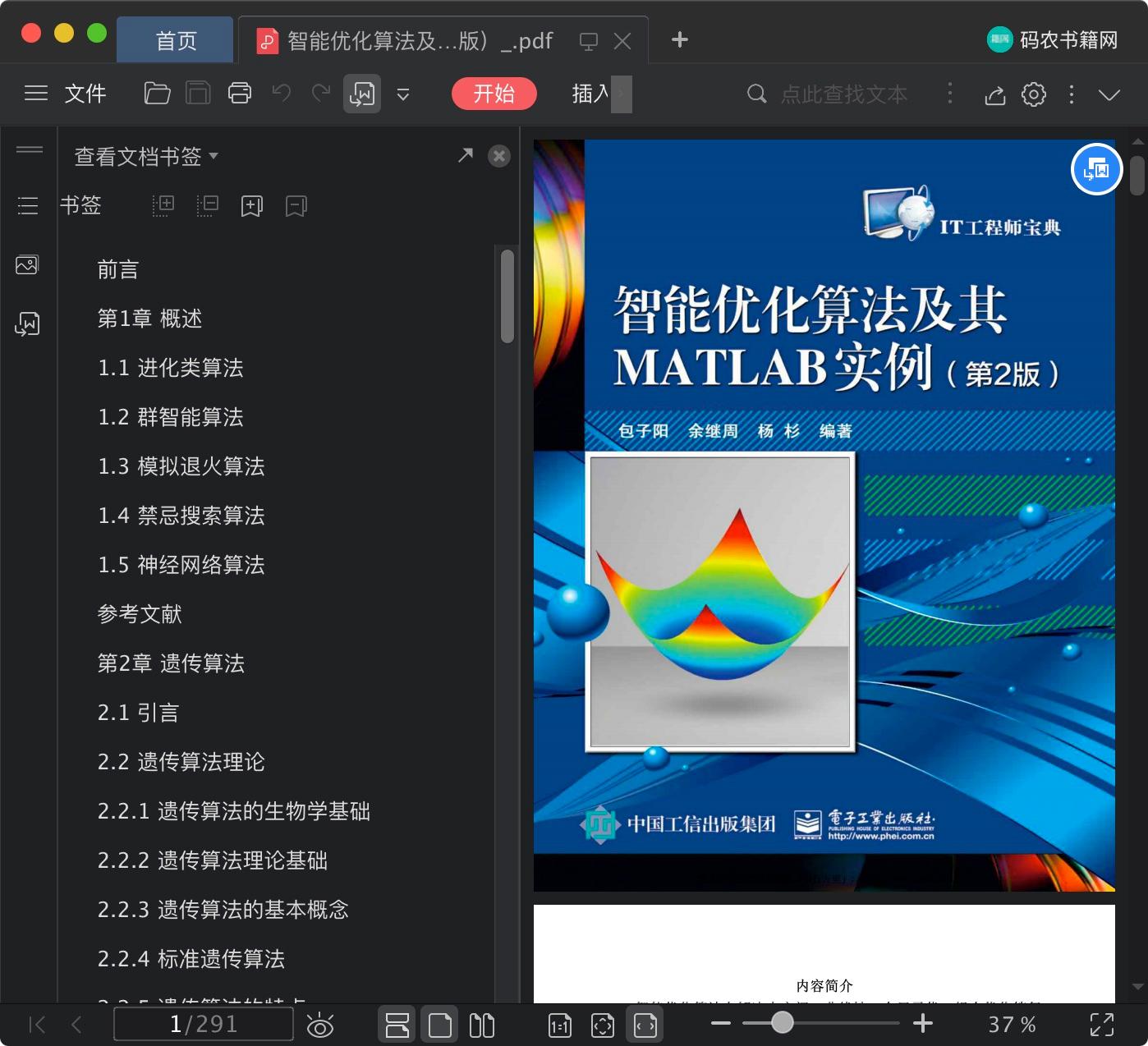The width and height of the screenshot is (1148, 1046).
Task: Click the page number field 1/291
Action: point(204,1024)
